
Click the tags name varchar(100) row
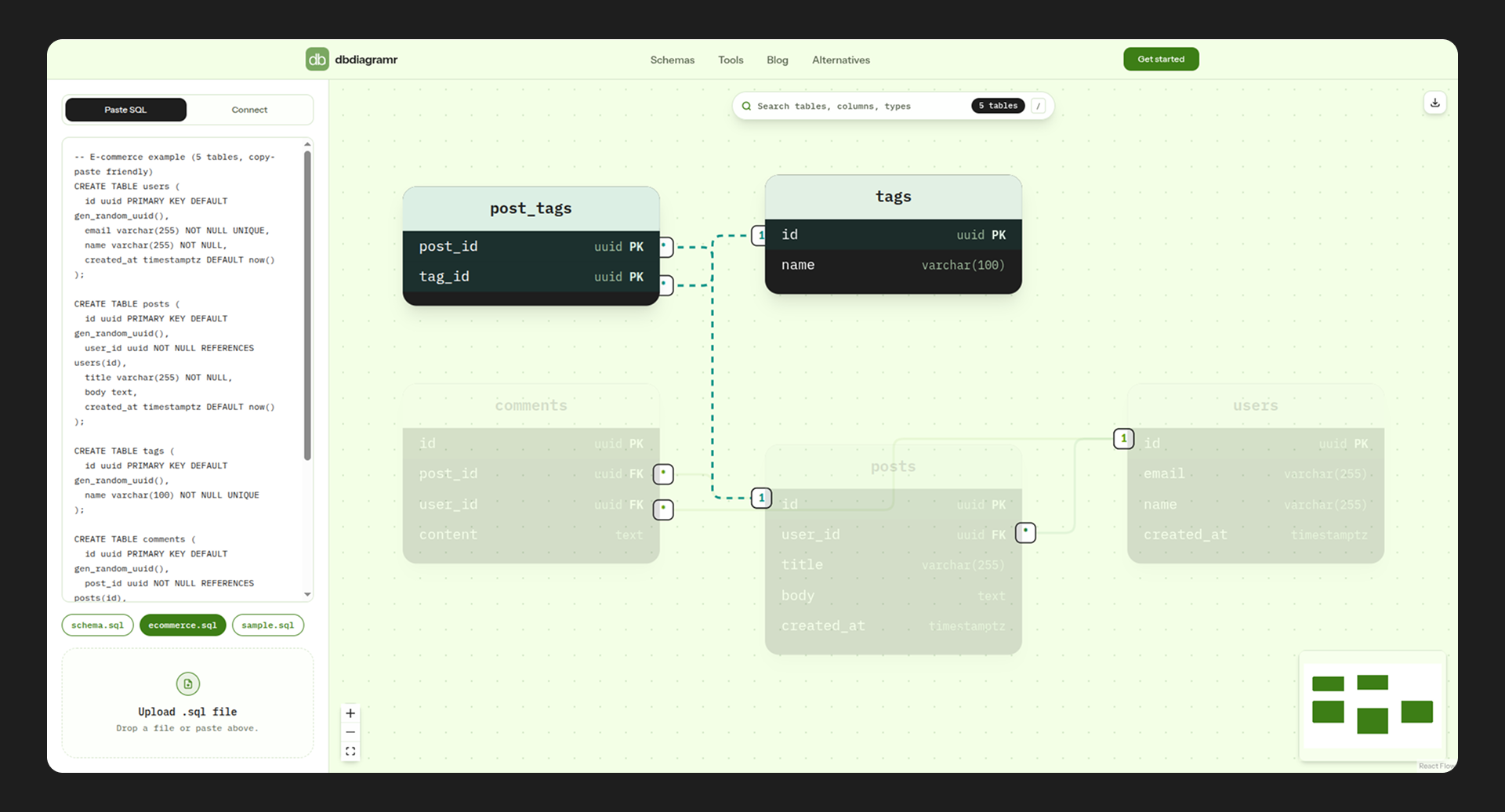click(x=893, y=265)
